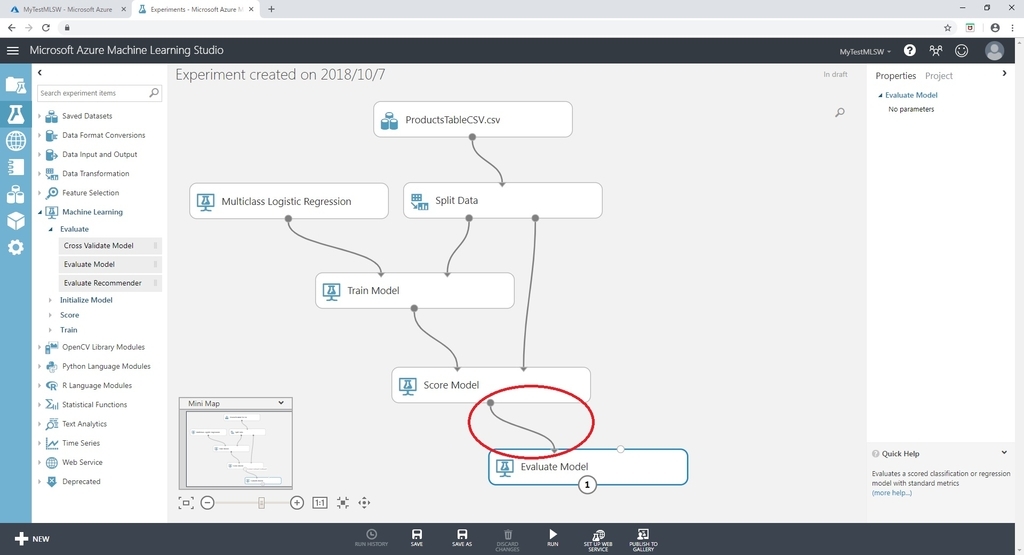Image resolution: width=1024 pixels, height=555 pixels.
Task: Select Evaluate Model in module list
Action: coord(110,264)
